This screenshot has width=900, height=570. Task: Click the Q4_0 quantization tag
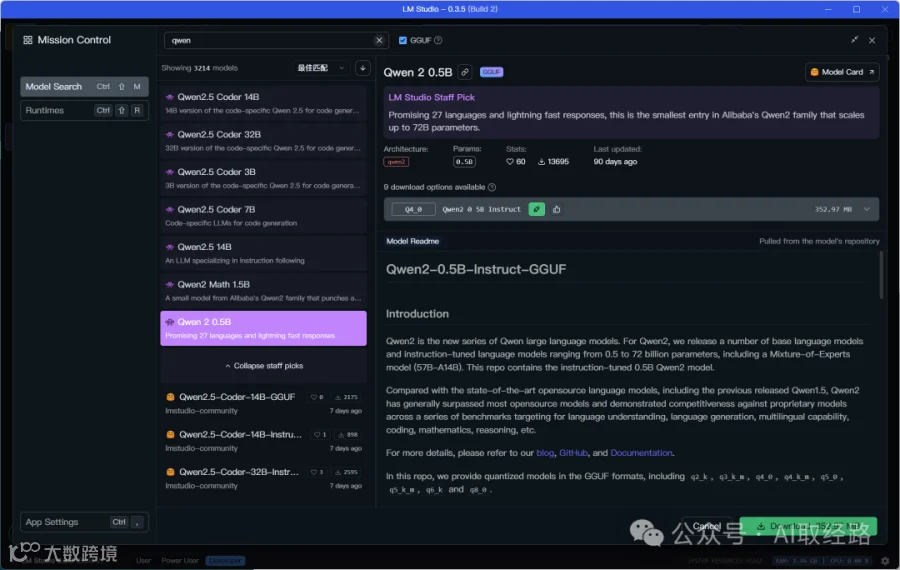pos(413,210)
